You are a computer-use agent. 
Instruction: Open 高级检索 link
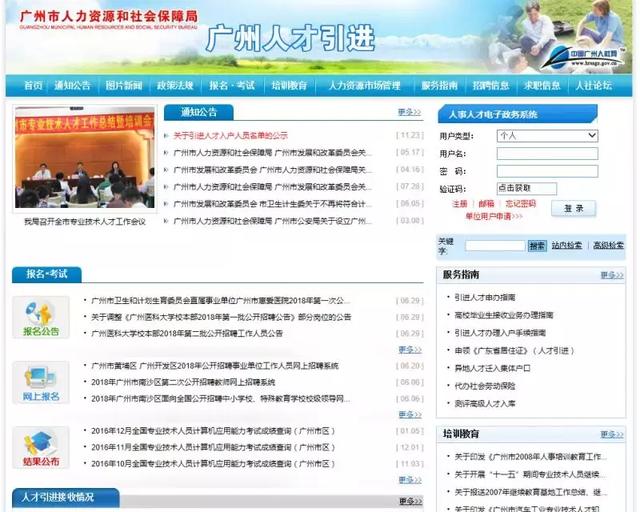point(609,245)
